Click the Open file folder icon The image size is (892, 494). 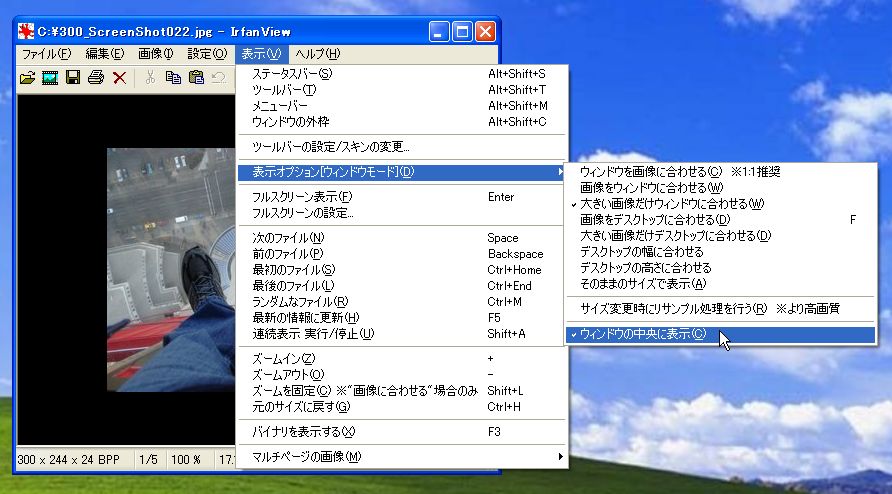tap(27, 78)
